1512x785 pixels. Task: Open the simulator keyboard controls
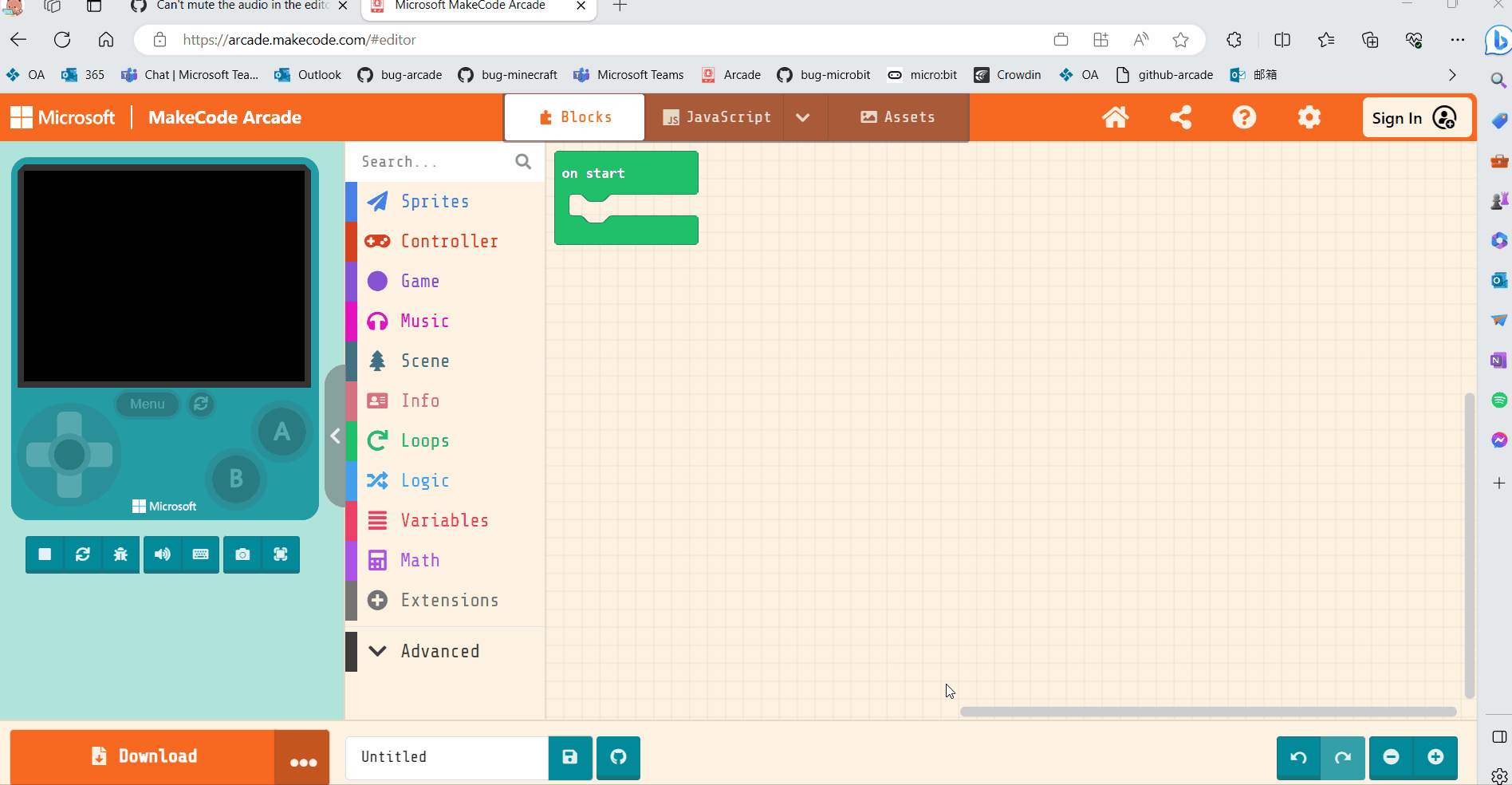(200, 554)
